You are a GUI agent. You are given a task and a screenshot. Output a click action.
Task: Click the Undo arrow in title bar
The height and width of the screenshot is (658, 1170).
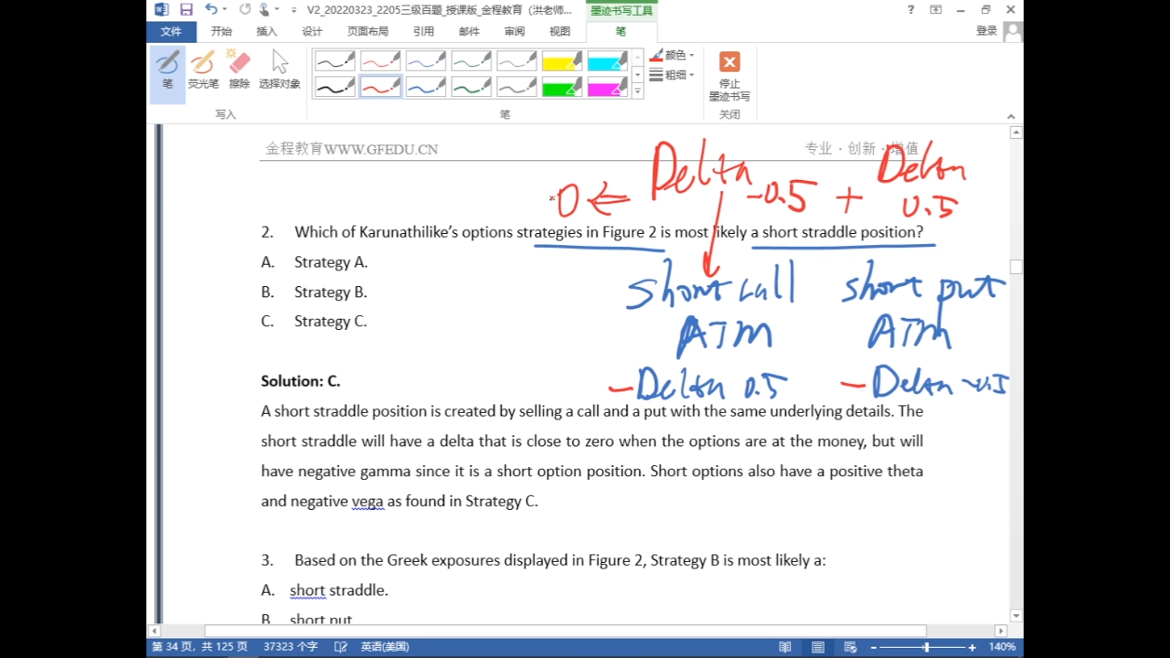(211, 10)
